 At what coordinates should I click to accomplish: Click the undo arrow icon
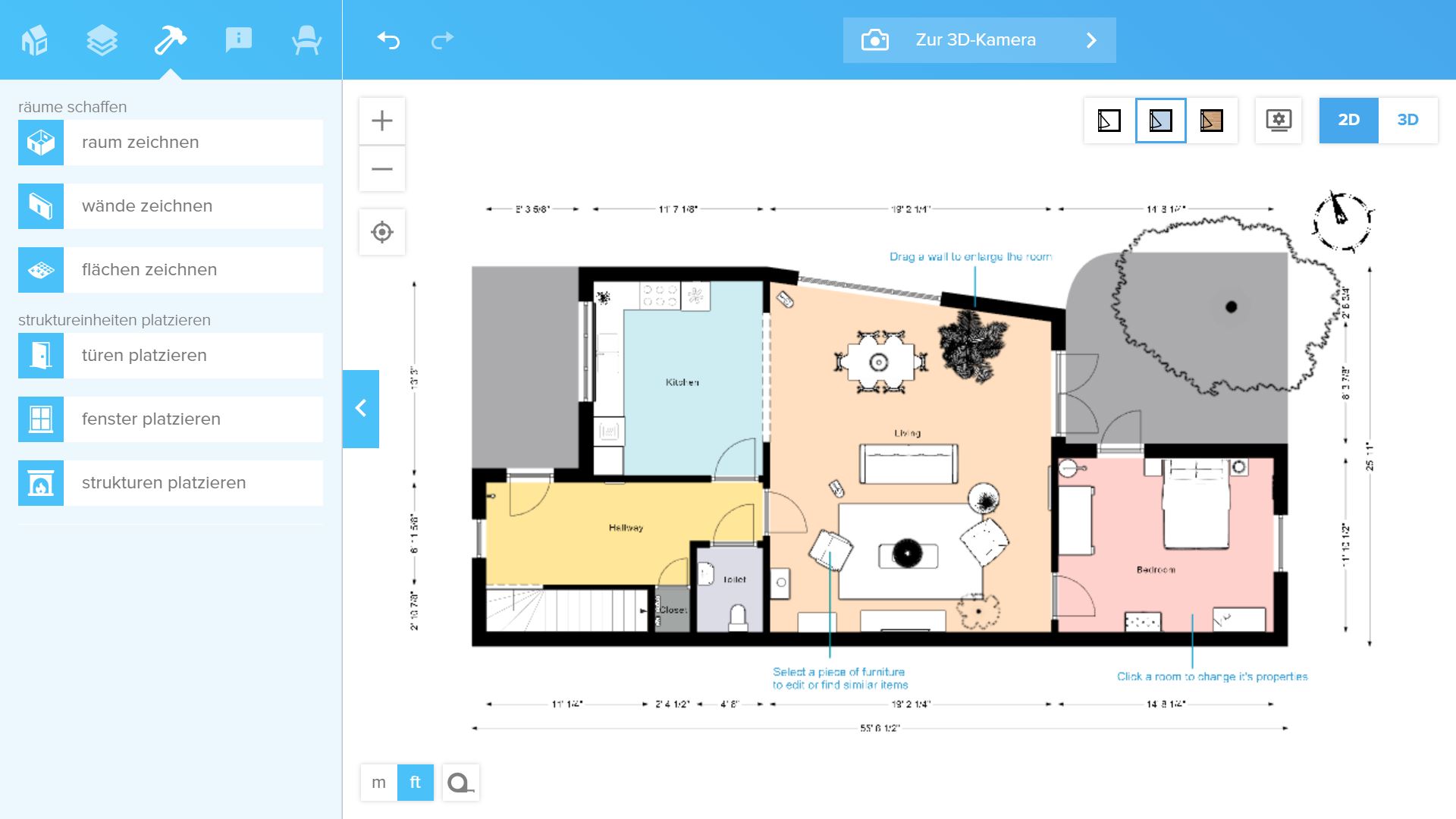click(388, 40)
